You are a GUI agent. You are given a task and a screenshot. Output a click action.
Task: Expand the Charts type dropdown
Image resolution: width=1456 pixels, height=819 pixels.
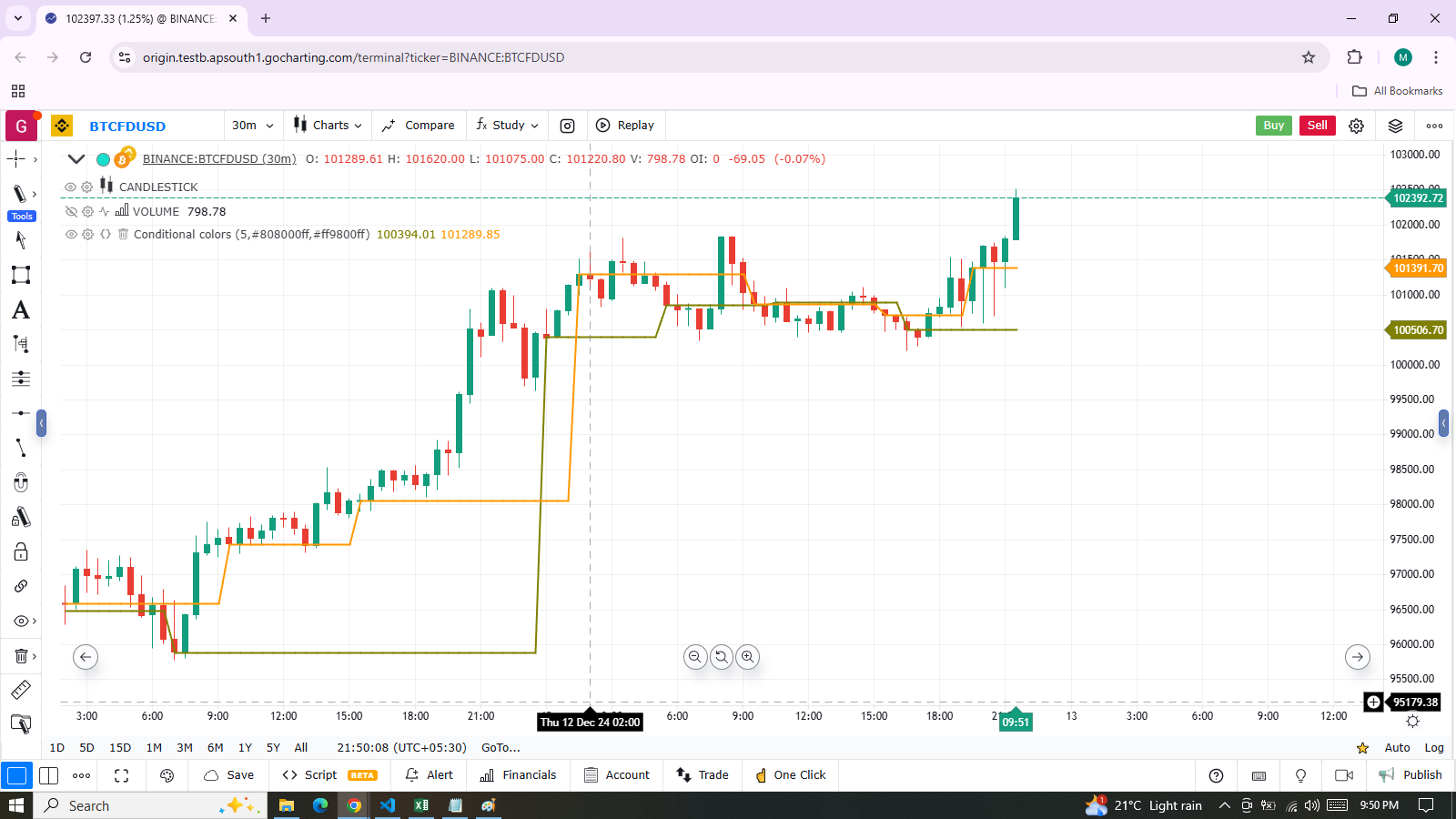click(x=328, y=126)
